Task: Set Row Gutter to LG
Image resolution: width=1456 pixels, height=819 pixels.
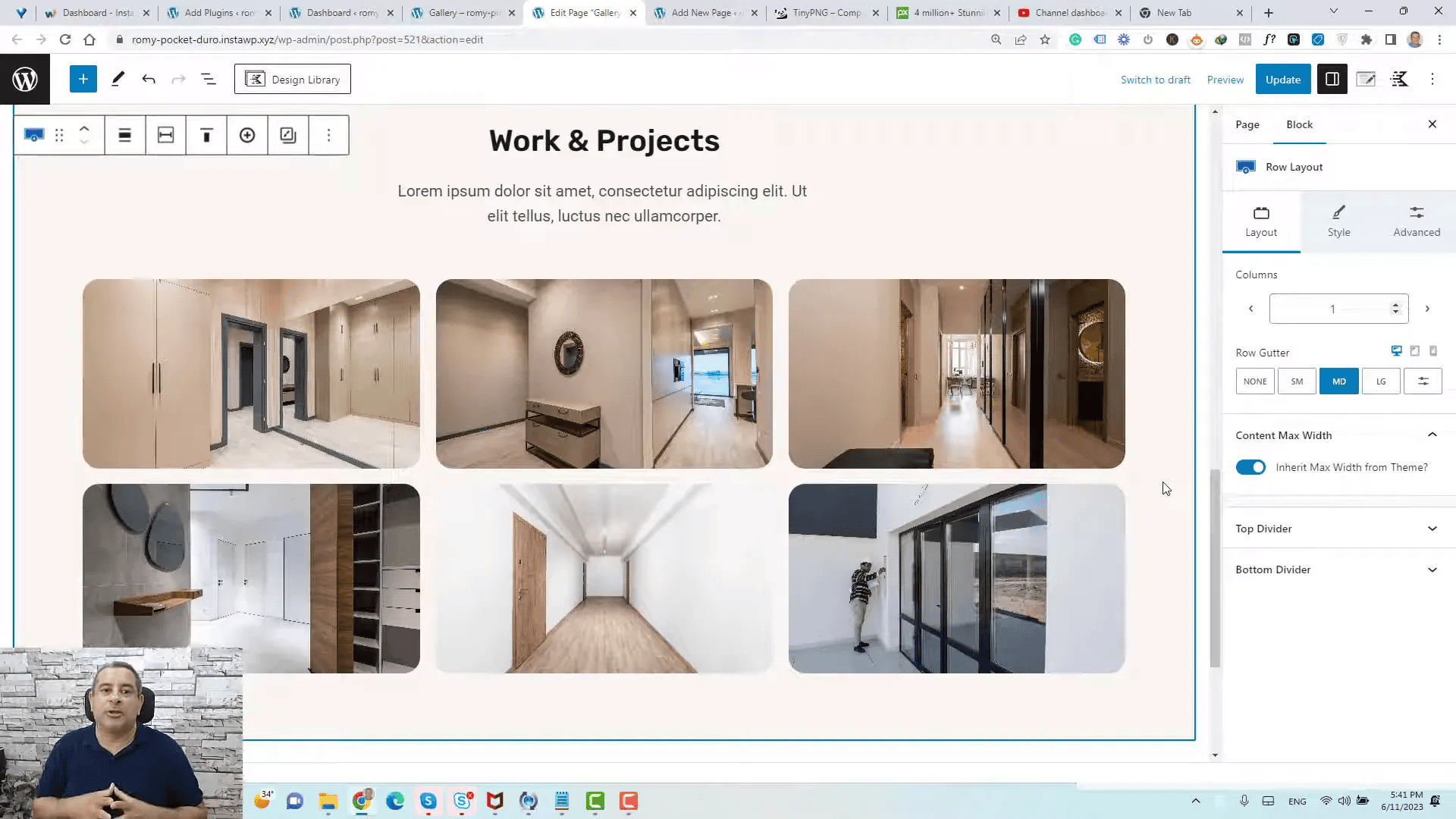Action: 1381,381
